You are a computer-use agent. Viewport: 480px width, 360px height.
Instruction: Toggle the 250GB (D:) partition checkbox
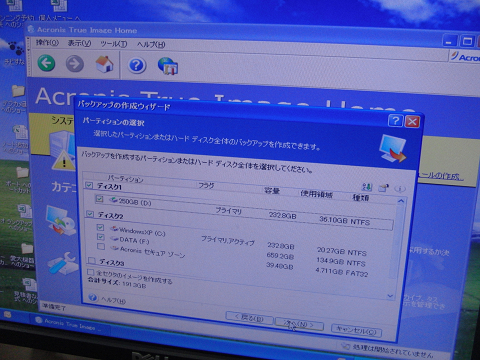[99, 199]
